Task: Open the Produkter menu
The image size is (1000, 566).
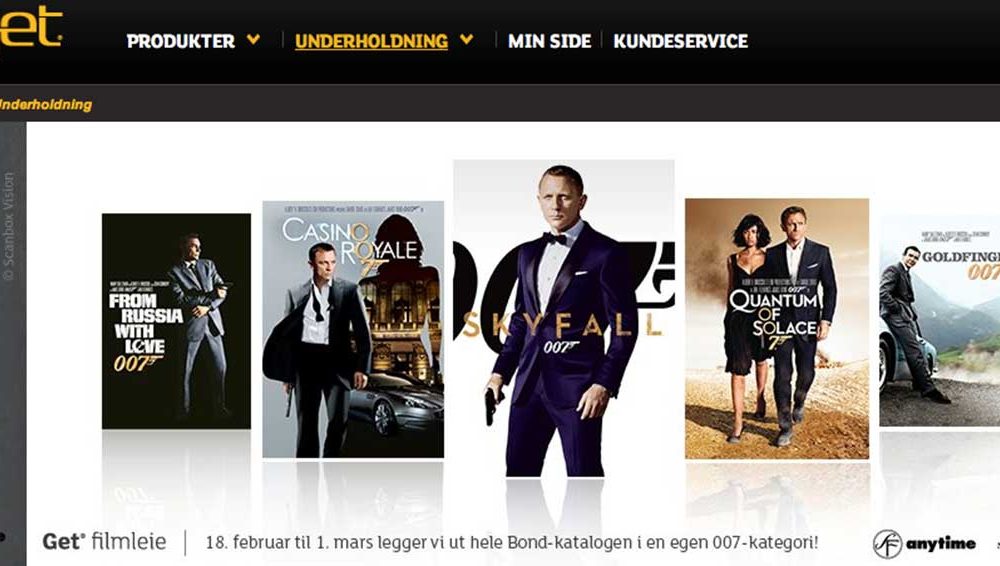Action: coord(180,41)
